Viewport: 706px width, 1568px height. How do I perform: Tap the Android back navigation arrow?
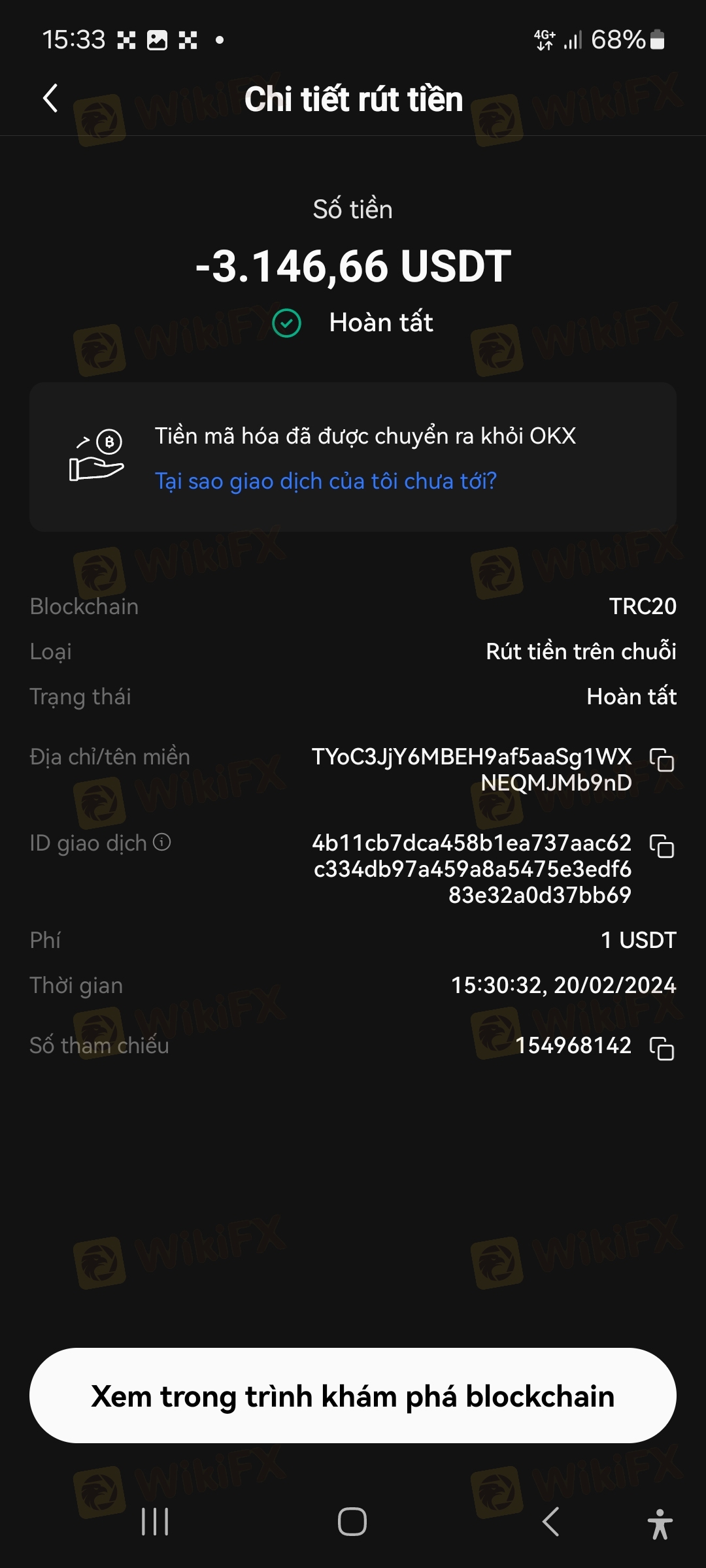tap(550, 1522)
